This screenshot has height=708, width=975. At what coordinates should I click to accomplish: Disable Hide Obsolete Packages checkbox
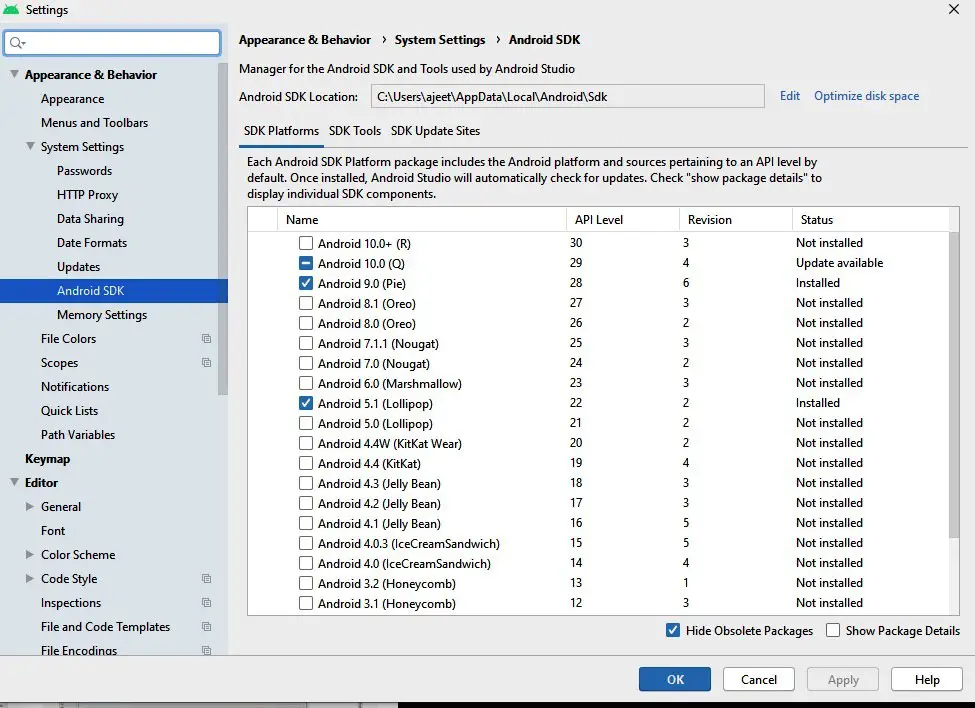tap(673, 630)
